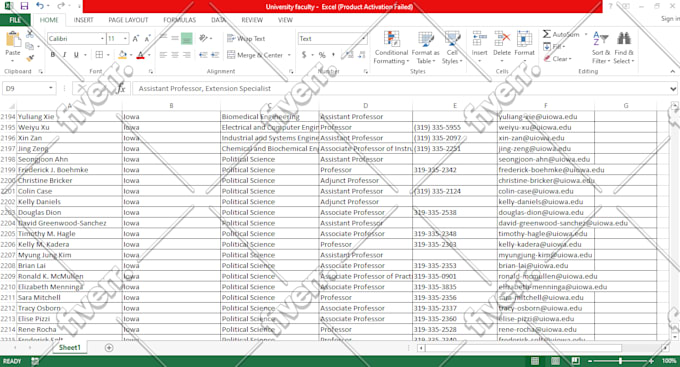Save the workbook with the floppy disk icon

pyautogui.click(x=24, y=6)
